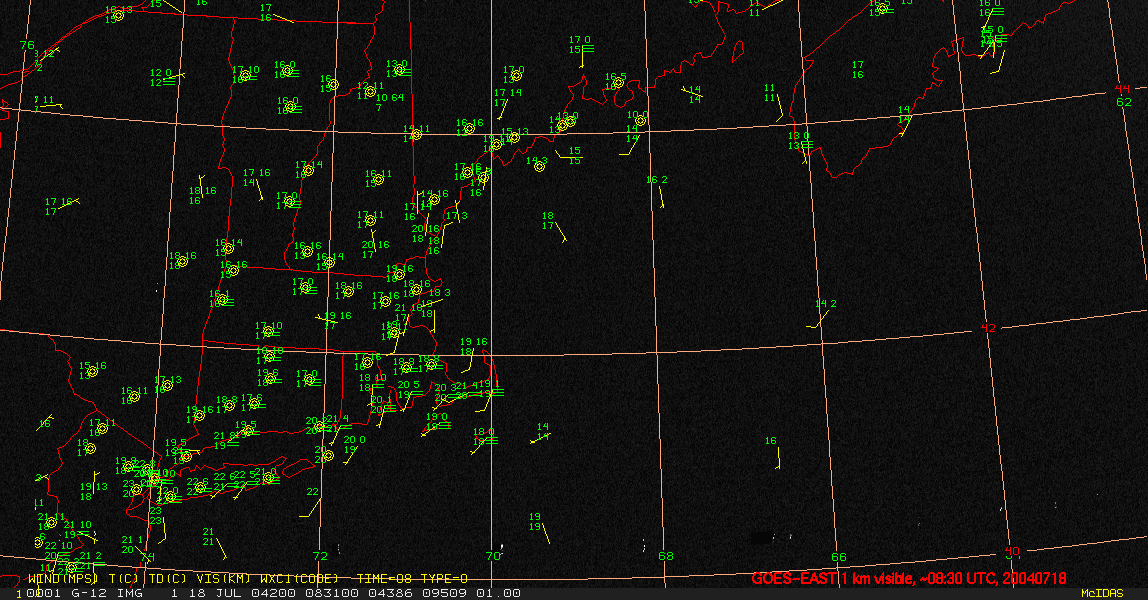The width and height of the screenshot is (1148, 600).
Task: Click the McIDAS label in the status bar
Action: [1102, 593]
